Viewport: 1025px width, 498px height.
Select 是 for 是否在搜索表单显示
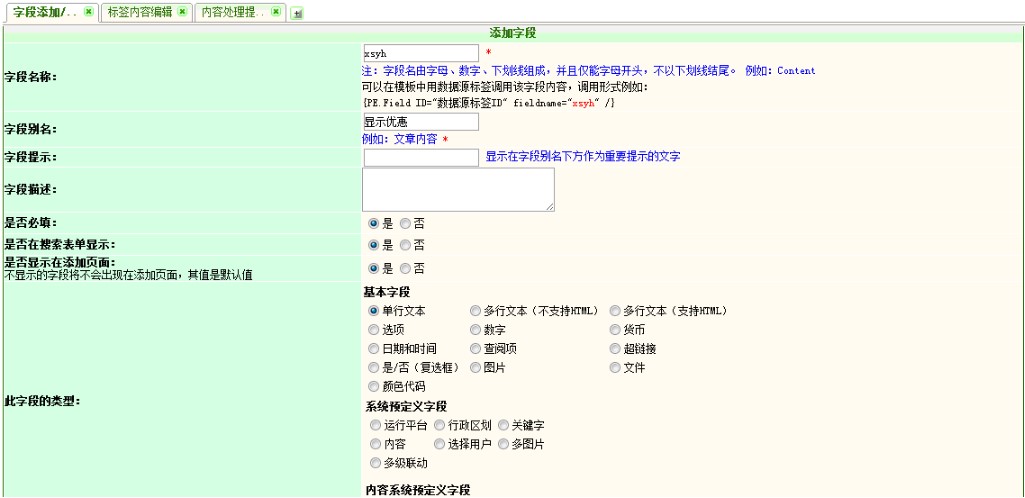tap(373, 245)
